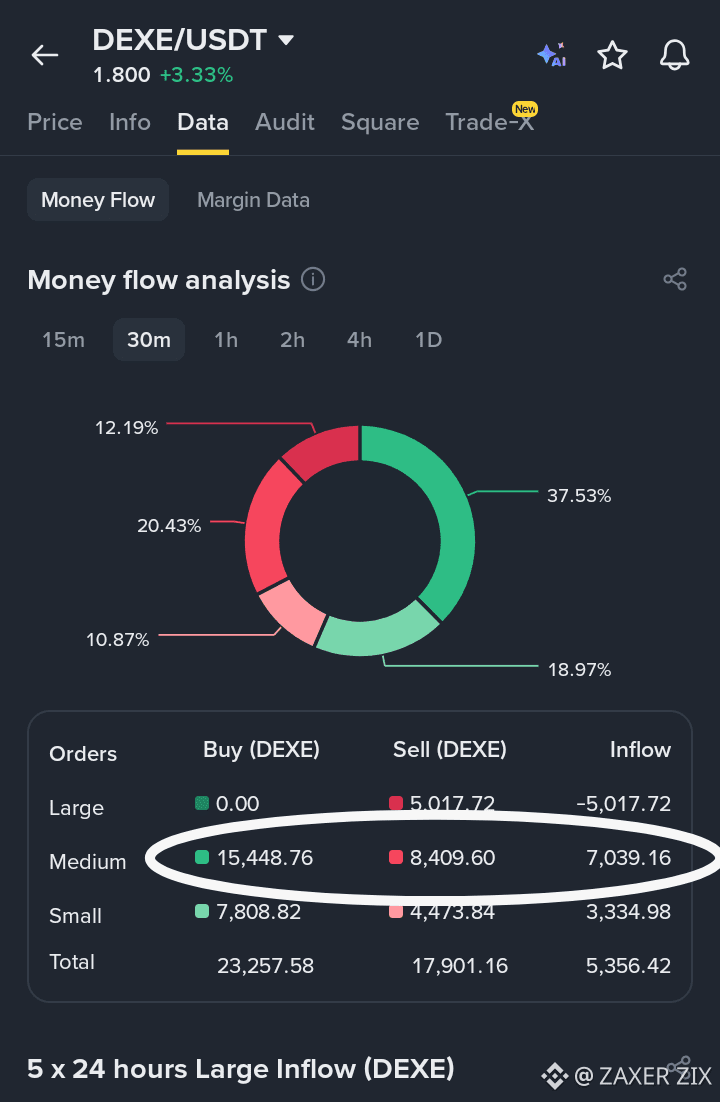Select the 15m timeframe

coord(63,339)
